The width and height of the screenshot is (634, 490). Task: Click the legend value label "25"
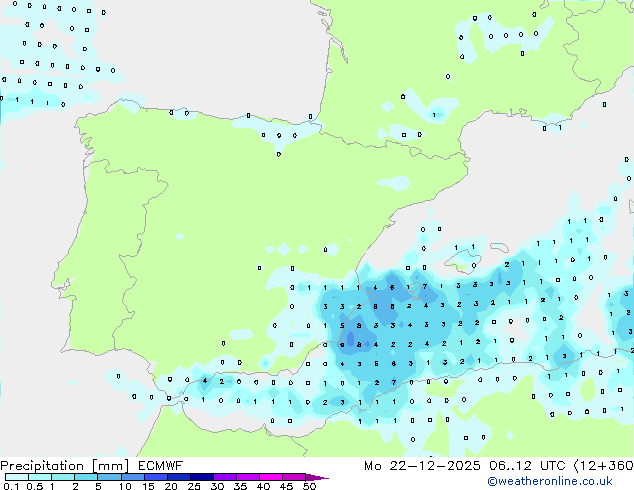[x=194, y=486]
